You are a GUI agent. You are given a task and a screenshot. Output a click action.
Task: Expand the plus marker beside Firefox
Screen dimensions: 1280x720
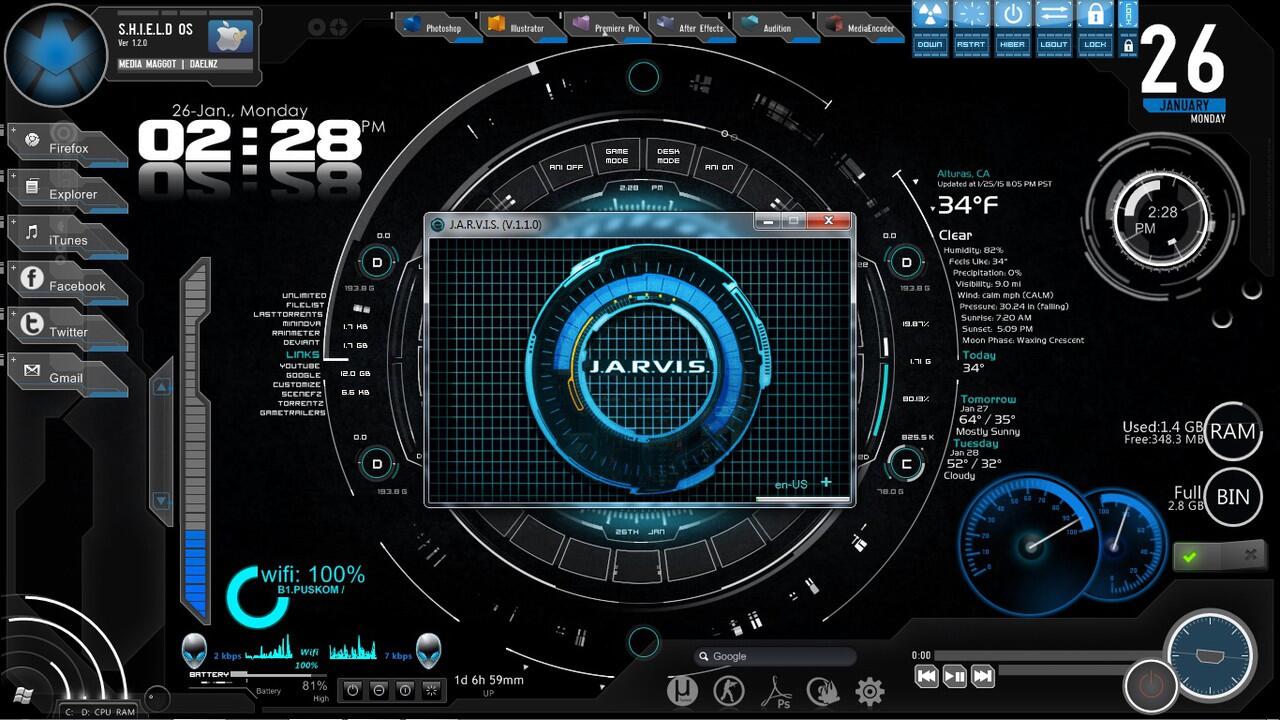[x=13, y=130]
